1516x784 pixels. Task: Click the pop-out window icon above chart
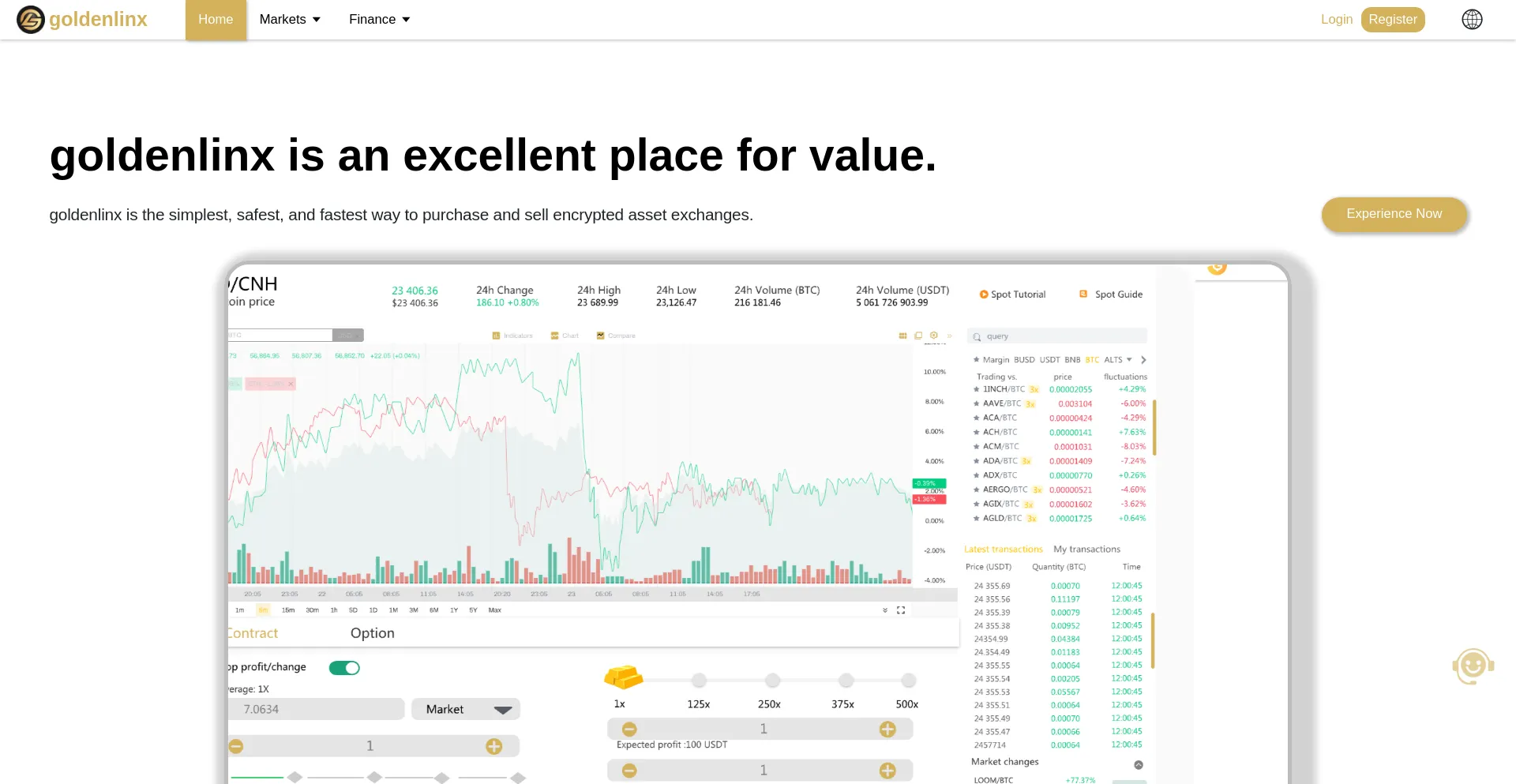918,336
